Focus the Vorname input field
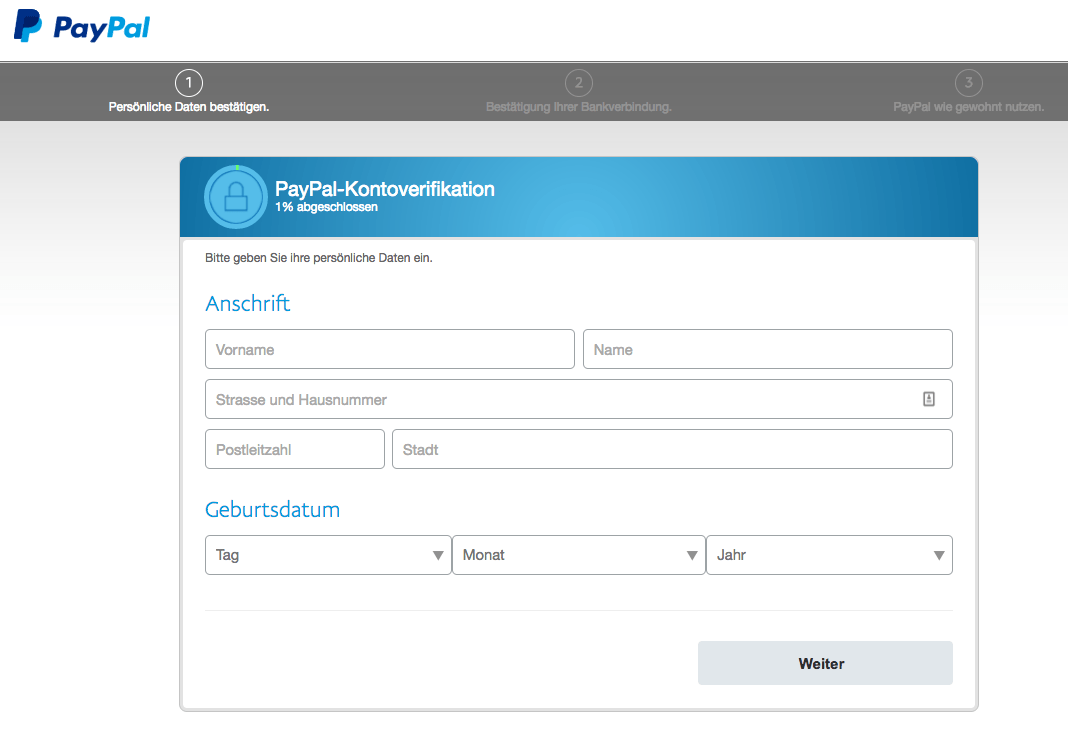 pos(390,349)
